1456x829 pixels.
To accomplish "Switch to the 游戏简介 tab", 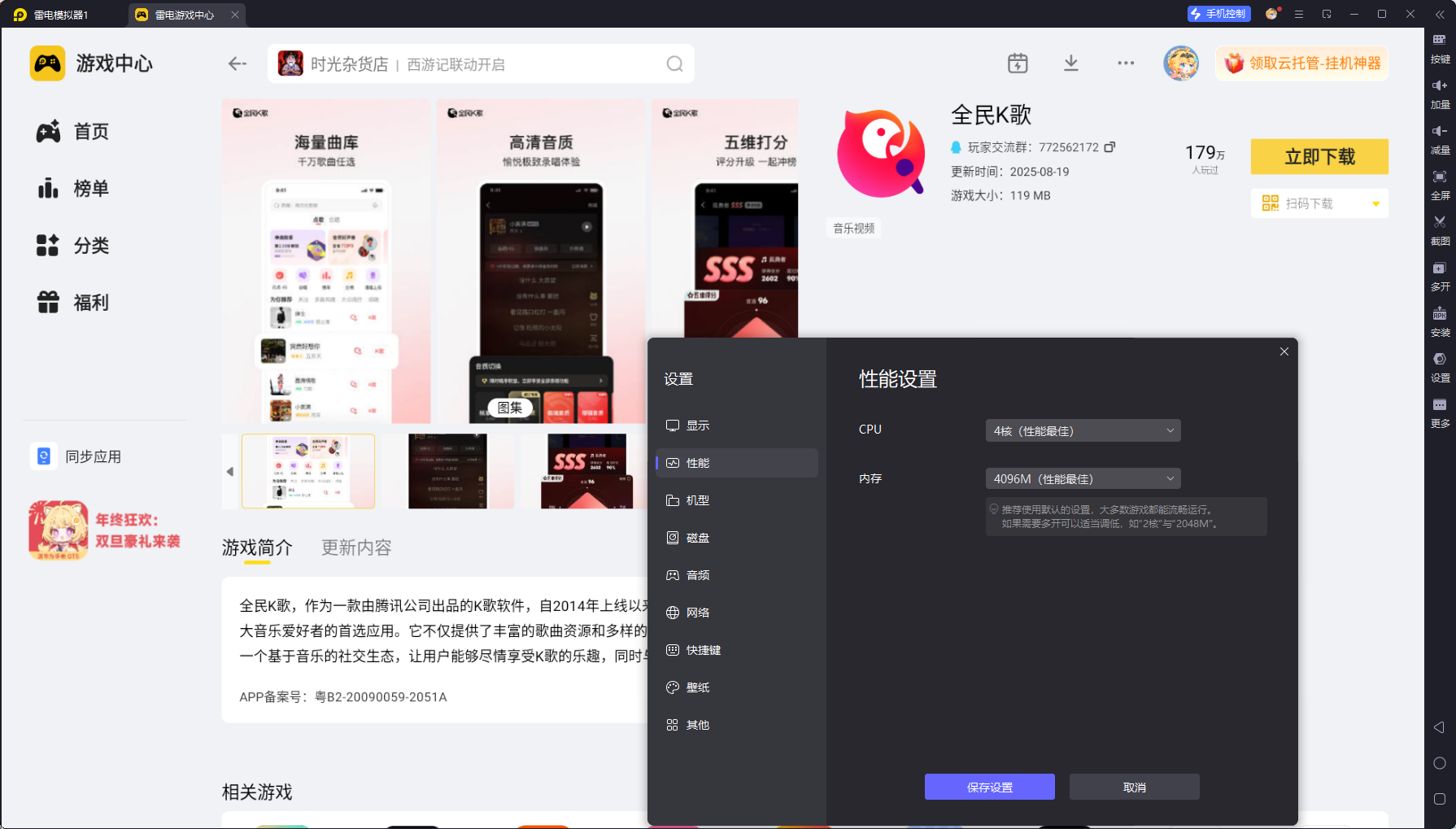I will click(x=257, y=548).
